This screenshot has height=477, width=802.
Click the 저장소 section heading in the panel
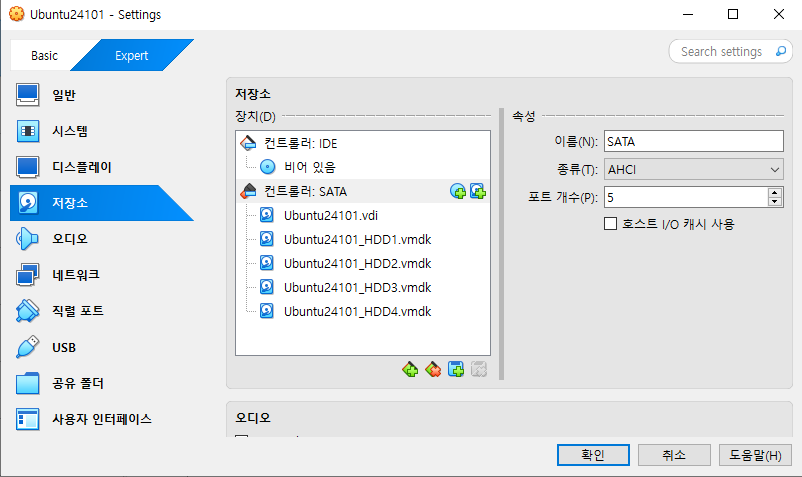253,94
